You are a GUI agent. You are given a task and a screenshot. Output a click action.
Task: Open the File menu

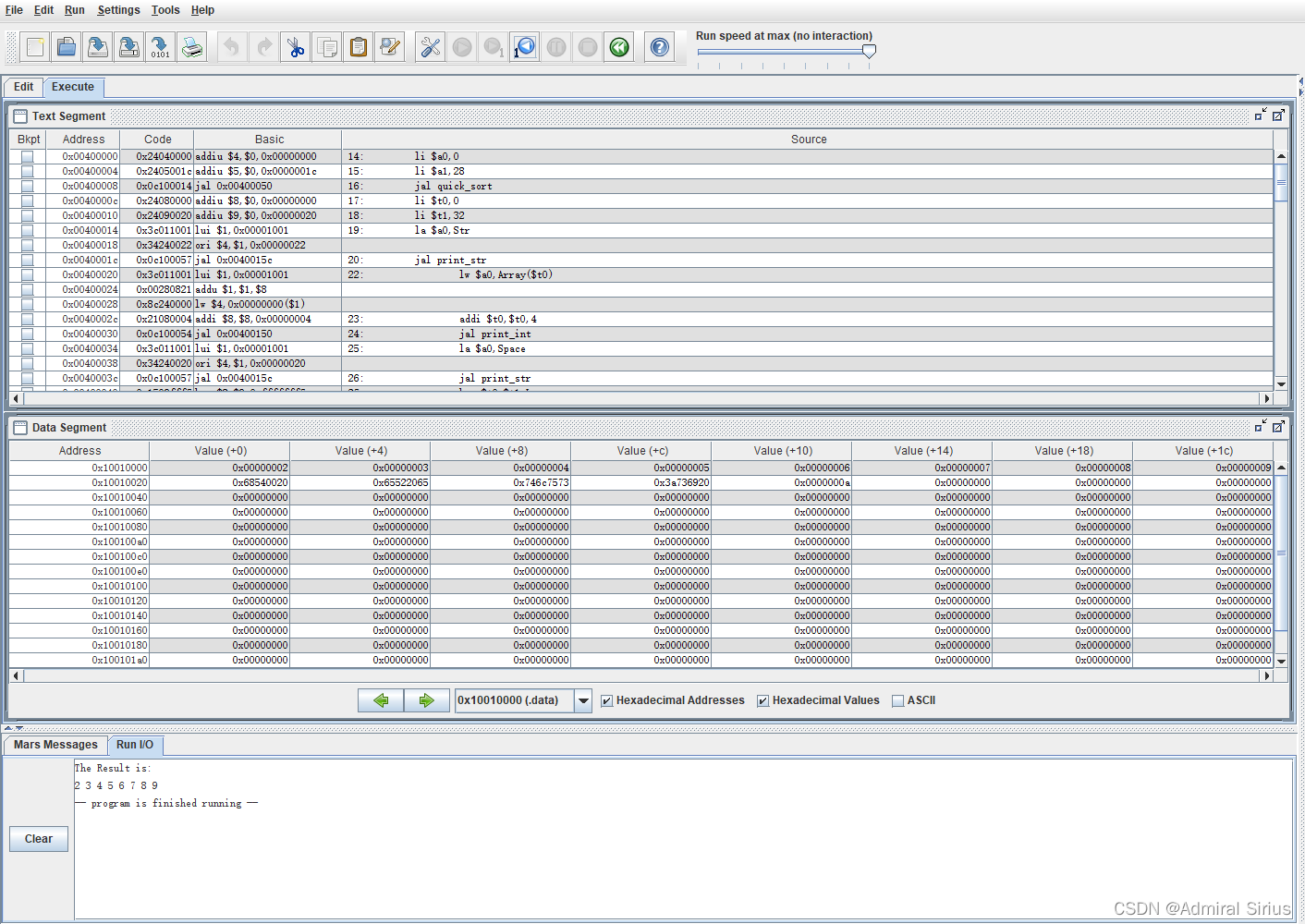14,10
